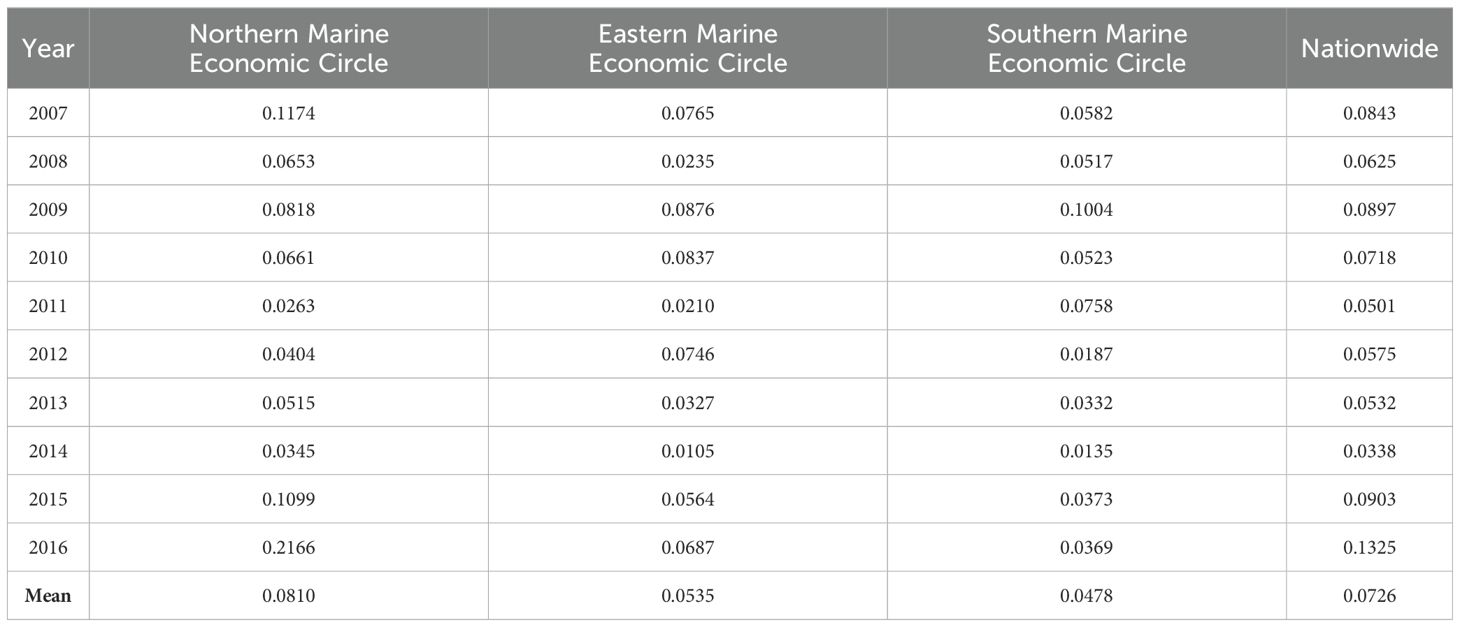This screenshot has height=627, width=1460.
Task: Select Southern value 0.1004 for 2009
Action: (1087, 210)
